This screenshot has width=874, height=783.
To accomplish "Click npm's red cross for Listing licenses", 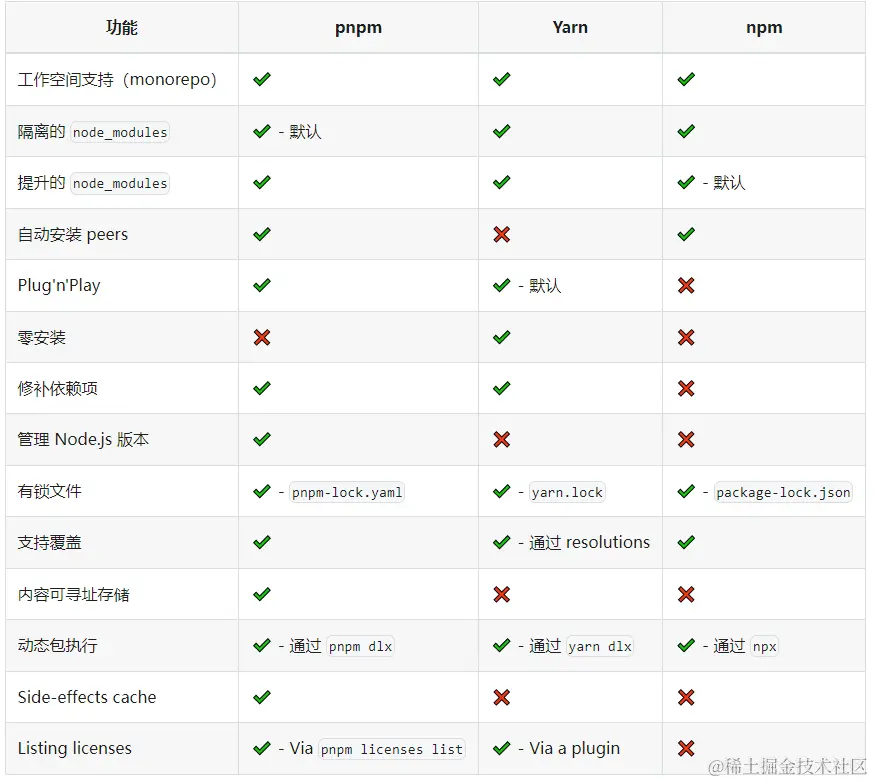I will tap(686, 748).
